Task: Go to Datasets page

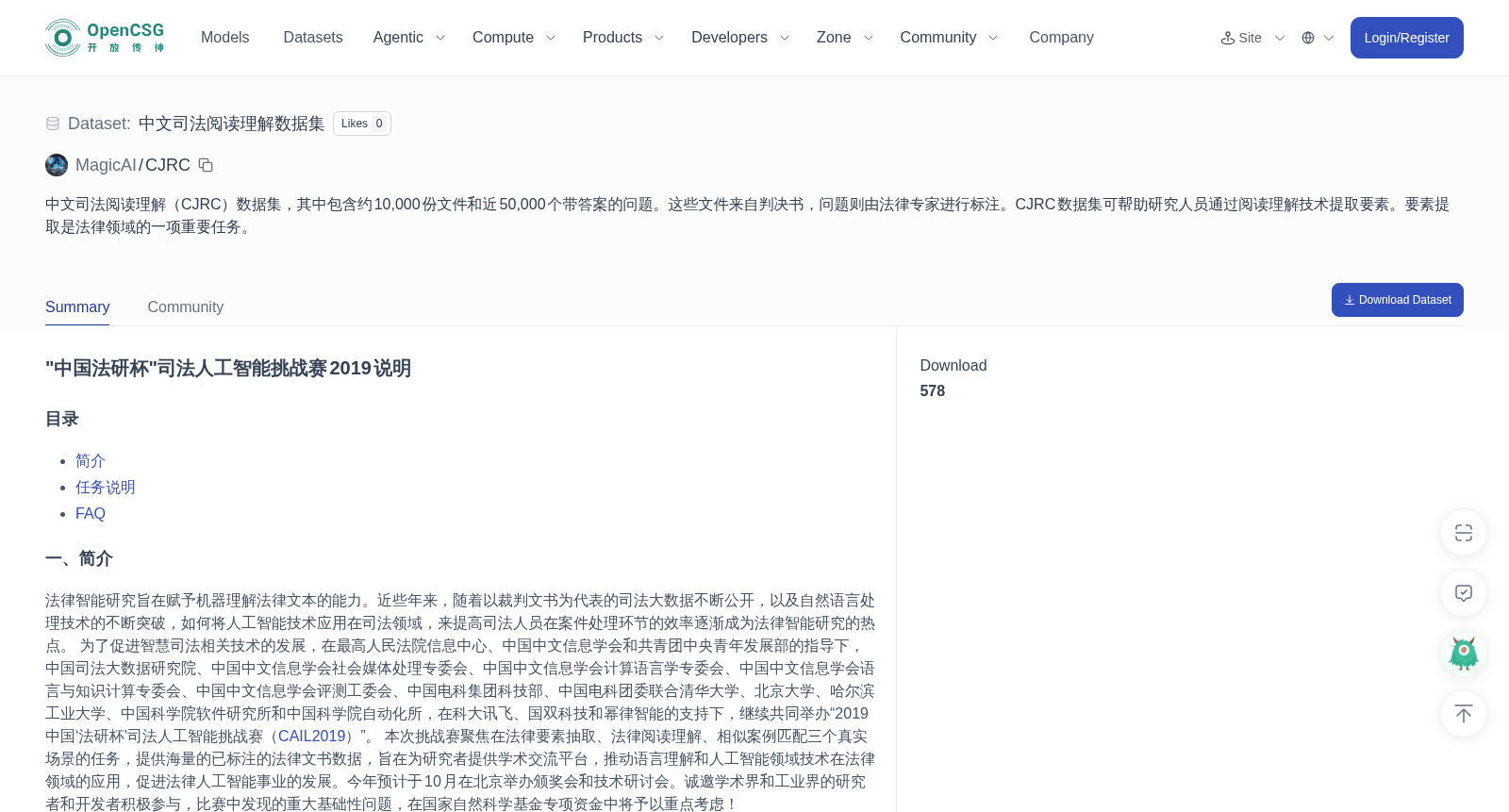Action: [x=313, y=38]
